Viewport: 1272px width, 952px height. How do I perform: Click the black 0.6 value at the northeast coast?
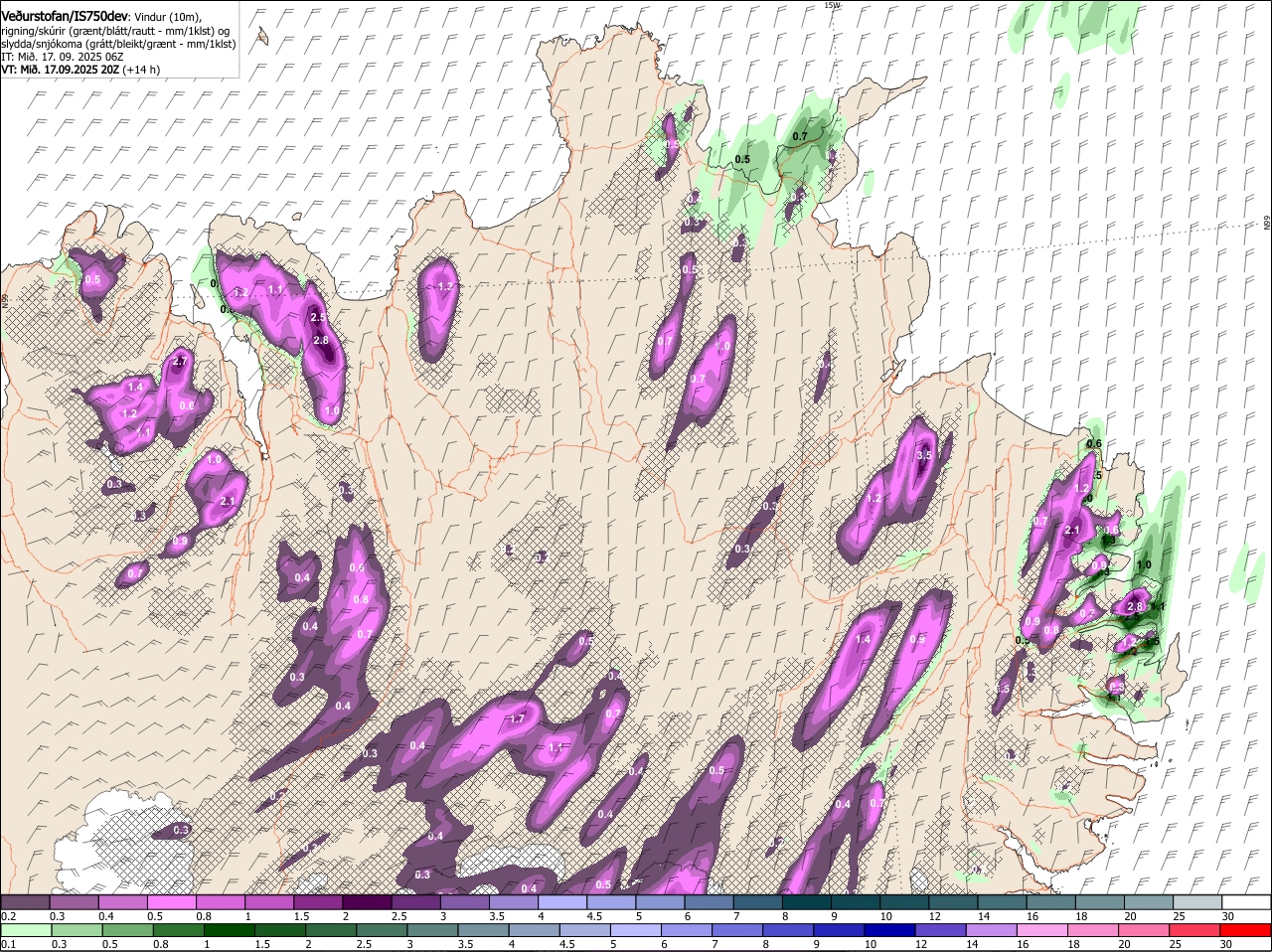[x=1095, y=443]
